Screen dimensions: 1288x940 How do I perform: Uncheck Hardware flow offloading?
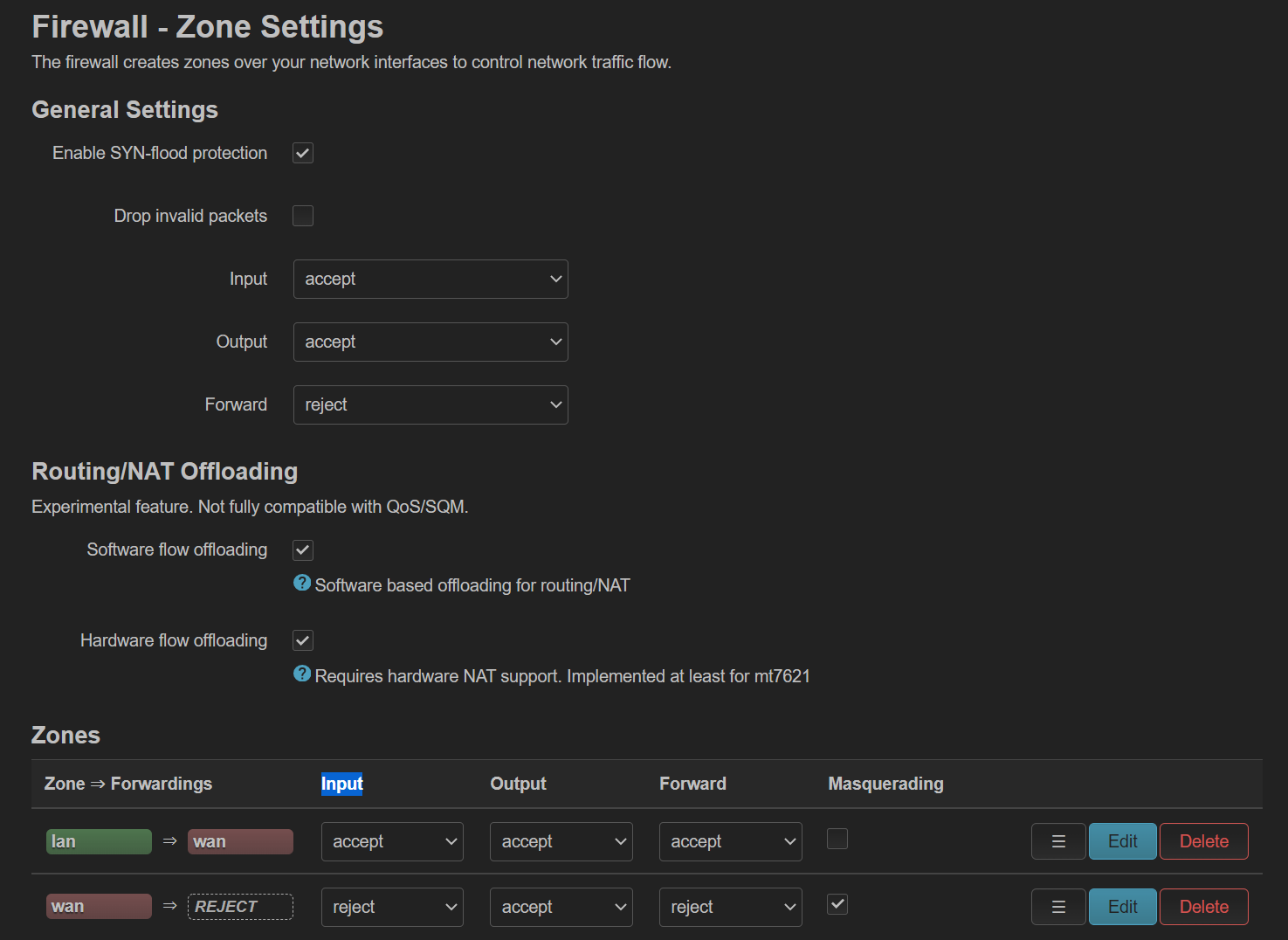[x=303, y=640]
